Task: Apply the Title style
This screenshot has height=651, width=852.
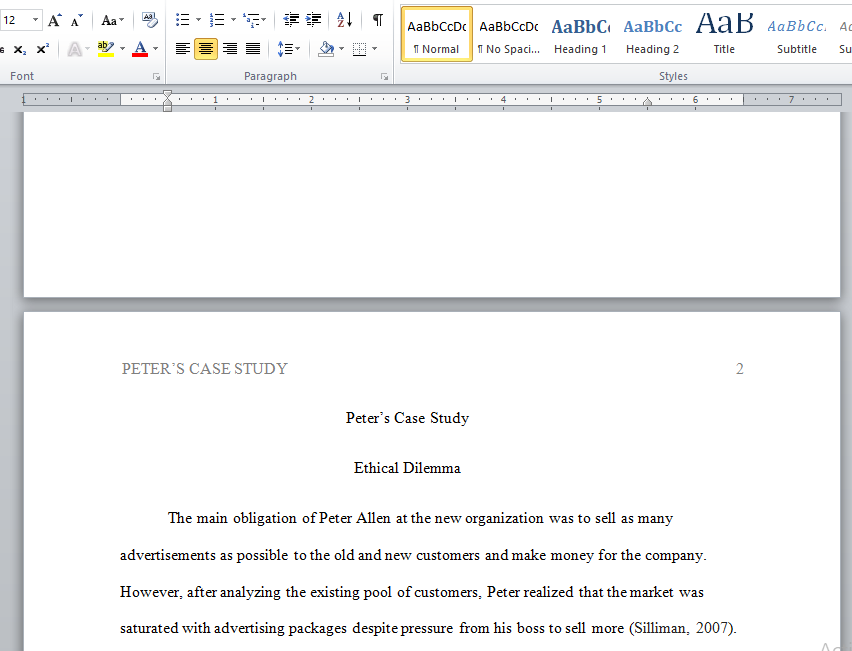Action: 724,34
